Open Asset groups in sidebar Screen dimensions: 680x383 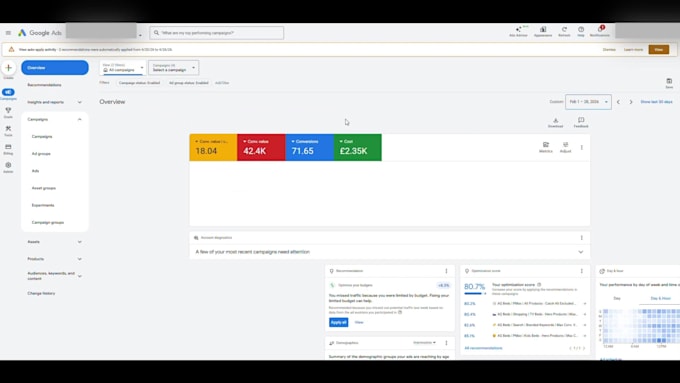[x=44, y=188]
